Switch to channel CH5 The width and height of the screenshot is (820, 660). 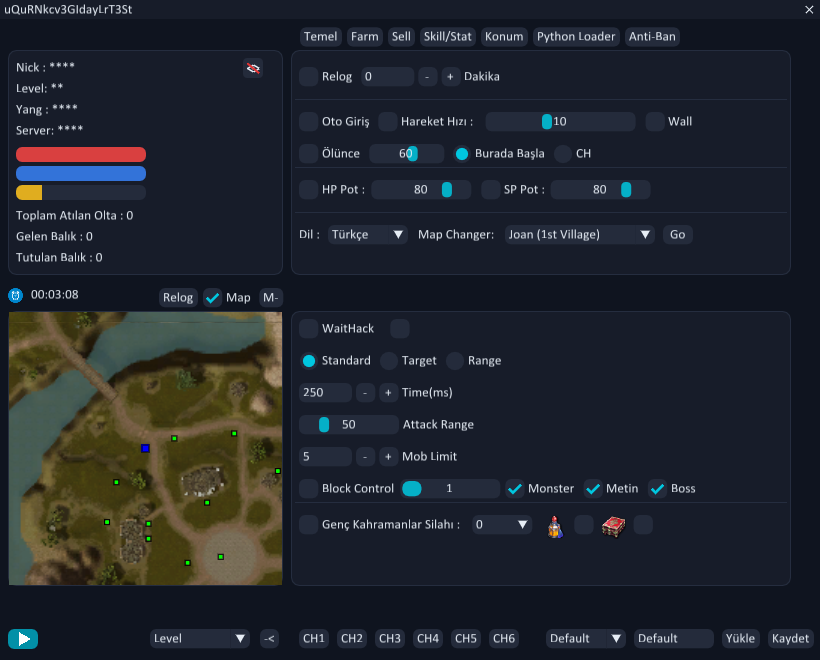tap(466, 639)
